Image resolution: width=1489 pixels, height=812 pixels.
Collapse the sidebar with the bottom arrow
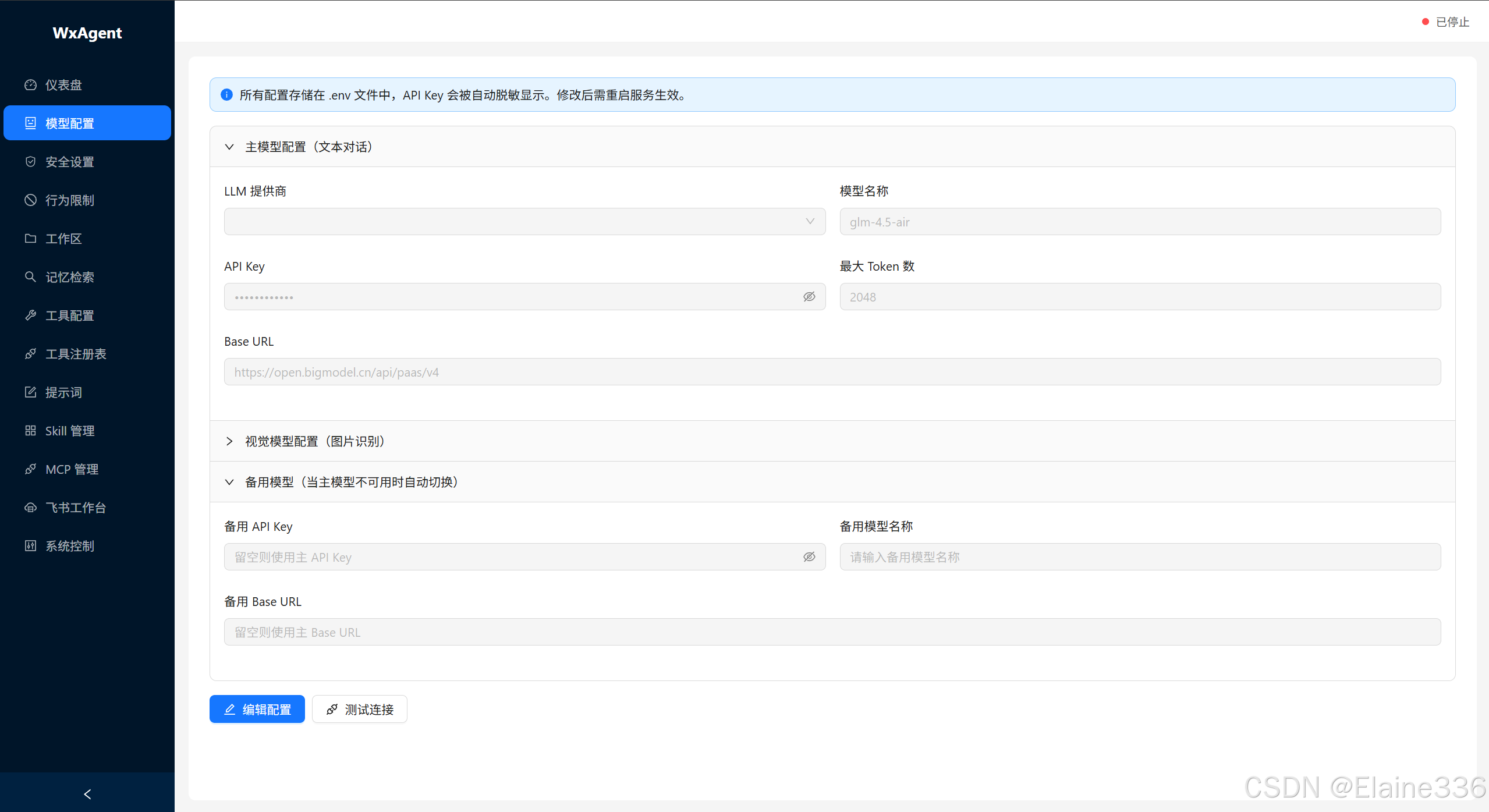tap(87, 794)
